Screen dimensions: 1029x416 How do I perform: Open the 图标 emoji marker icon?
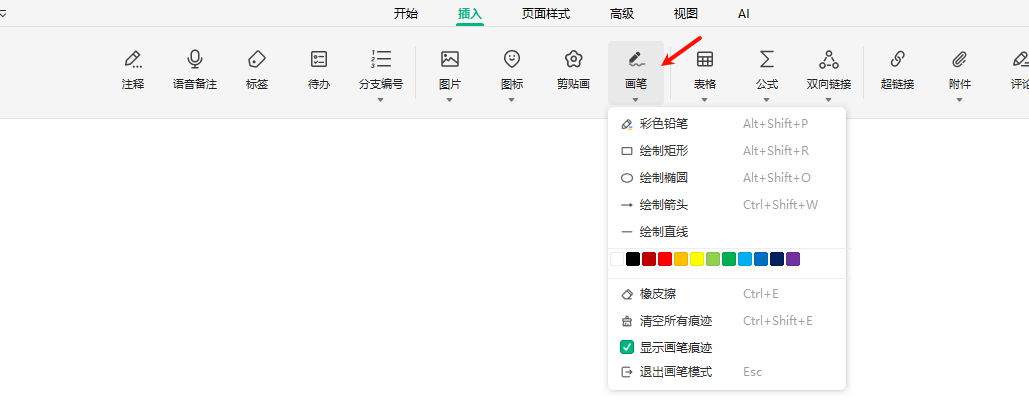pyautogui.click(x=512, y=59)
